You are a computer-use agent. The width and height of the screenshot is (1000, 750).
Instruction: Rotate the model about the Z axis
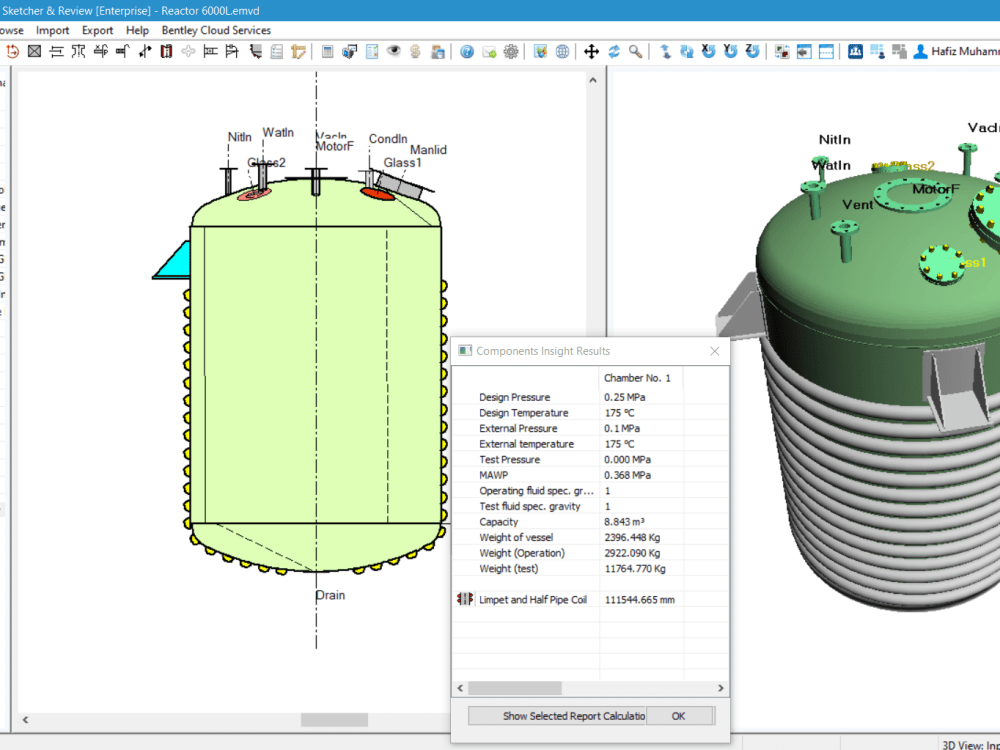tap(750, 50)
